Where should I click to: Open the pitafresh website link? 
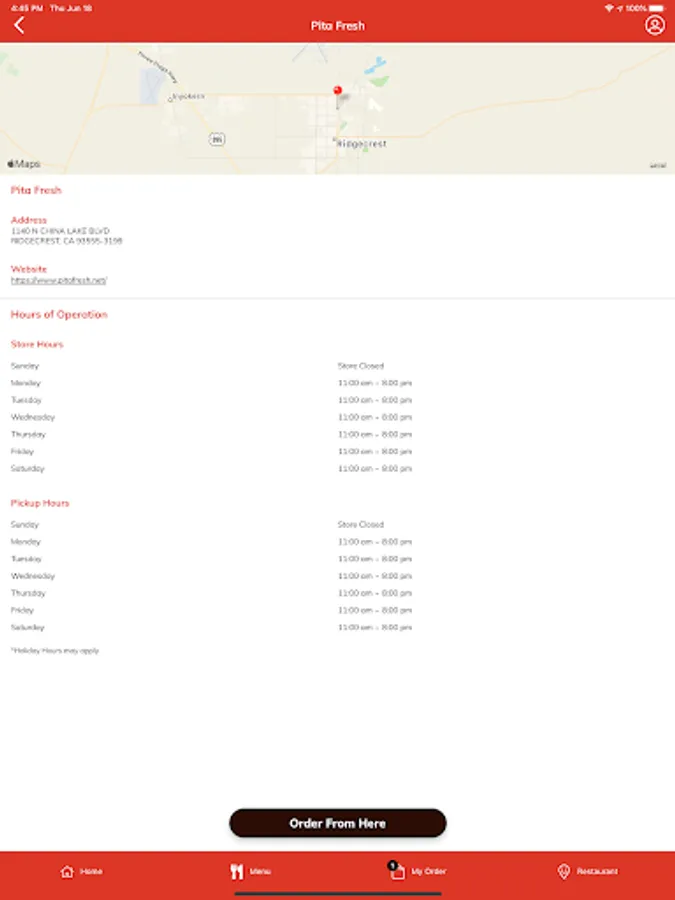(59, 281)
